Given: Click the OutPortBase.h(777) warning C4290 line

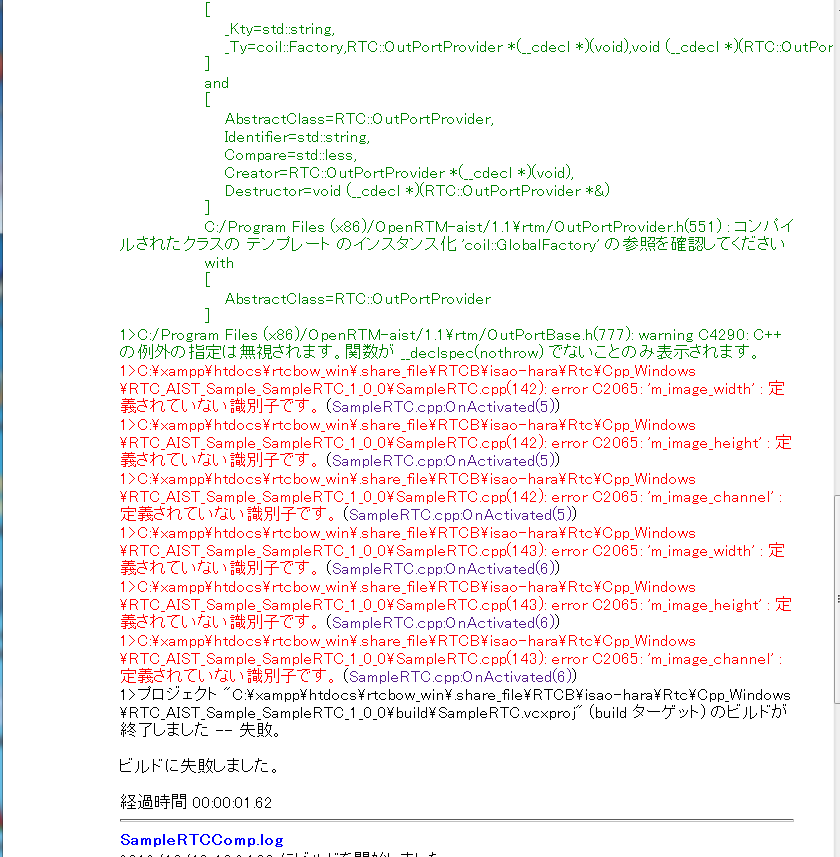Looking at the screenshot, I should [450, 343].
